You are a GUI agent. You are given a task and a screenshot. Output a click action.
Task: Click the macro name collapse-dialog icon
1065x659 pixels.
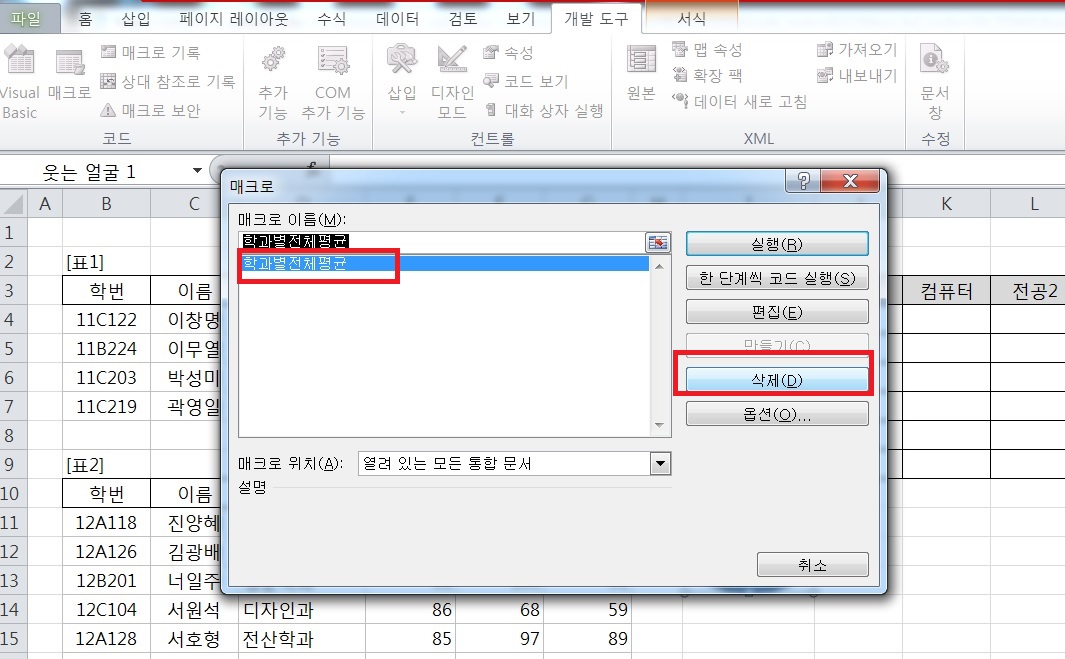658,241
